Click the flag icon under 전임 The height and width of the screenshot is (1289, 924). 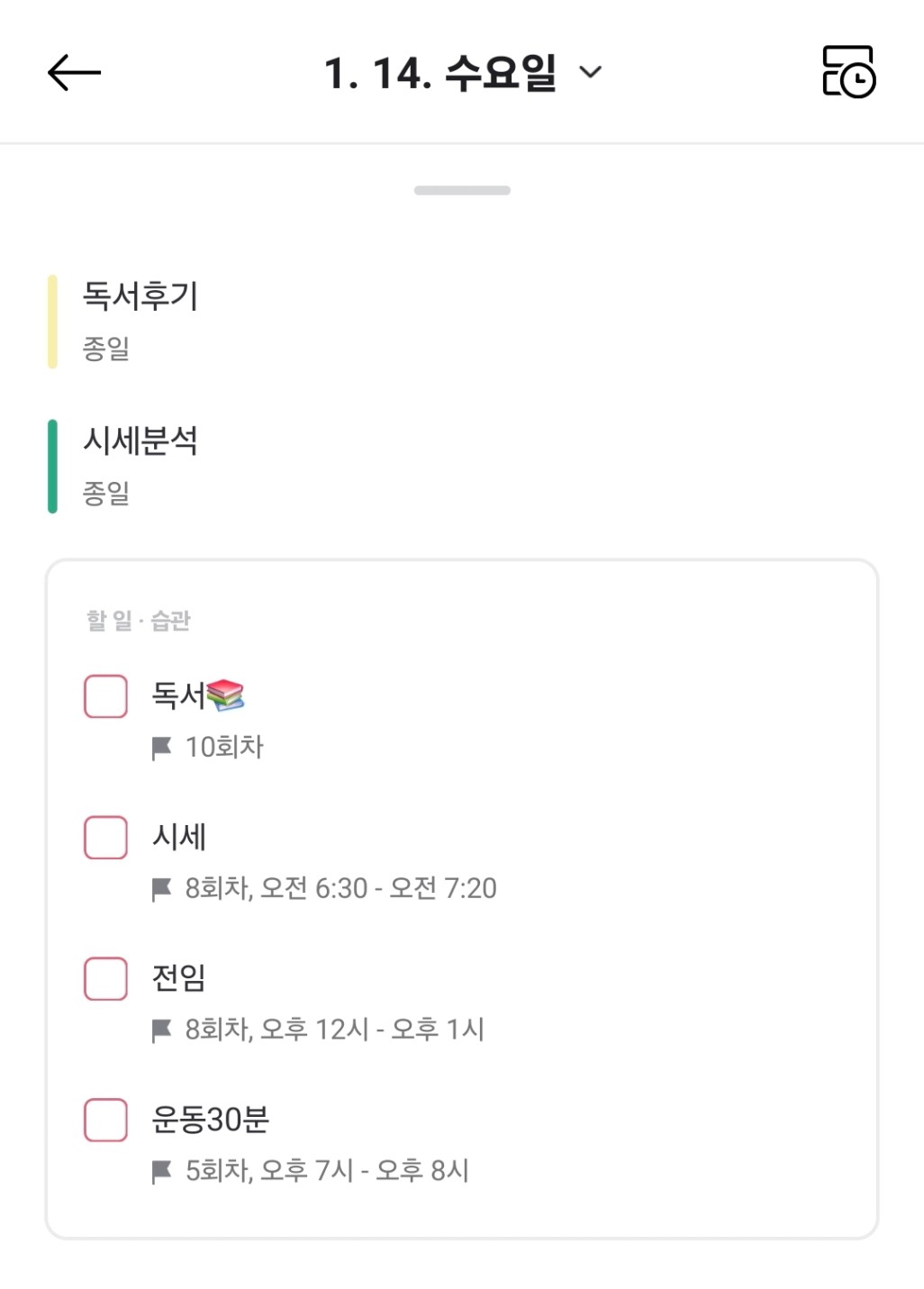pyautogui.click(x=162, y=1030)
